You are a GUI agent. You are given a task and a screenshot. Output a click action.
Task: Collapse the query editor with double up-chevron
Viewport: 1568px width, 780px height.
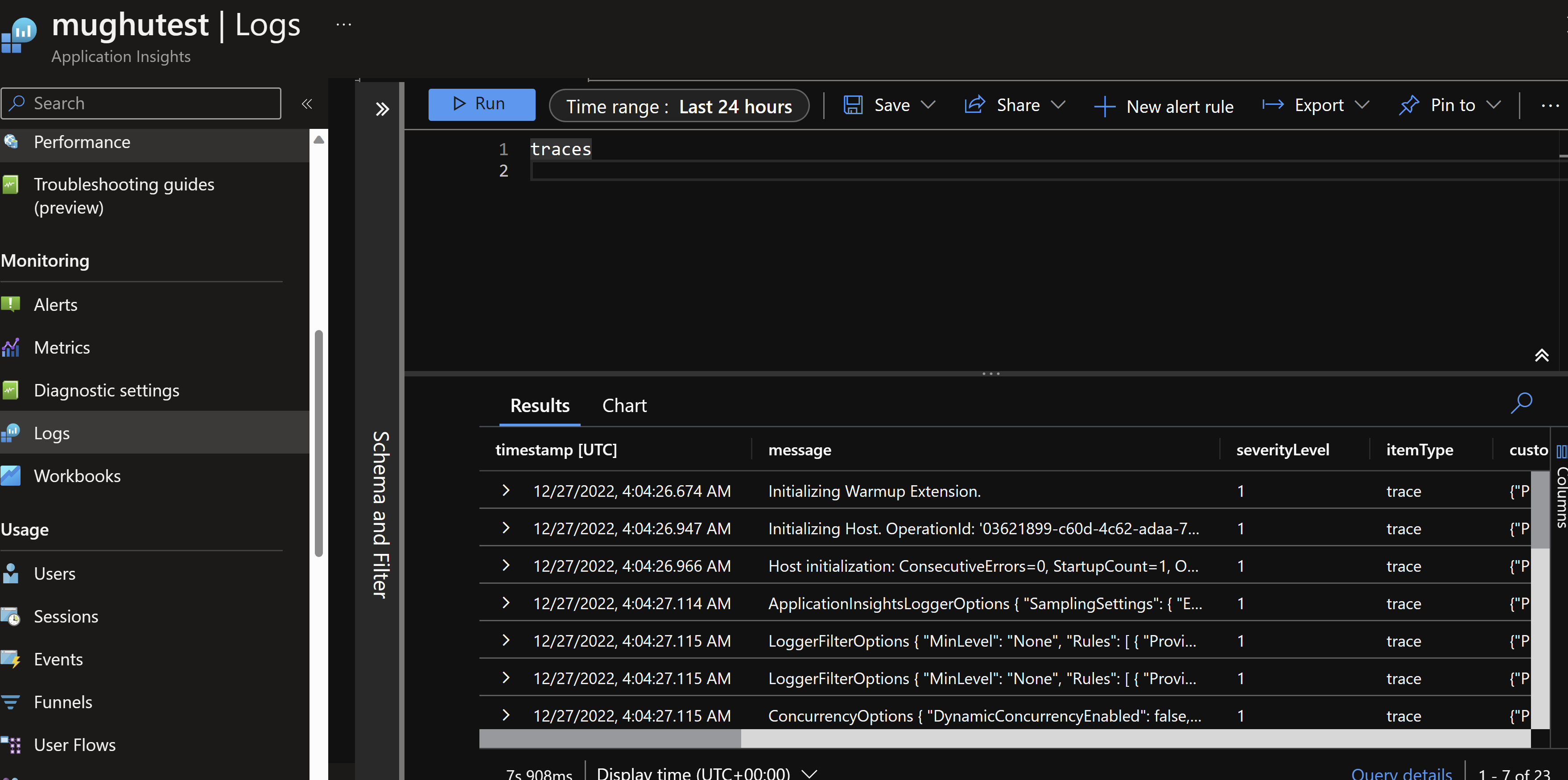(x=1541, y=355)
